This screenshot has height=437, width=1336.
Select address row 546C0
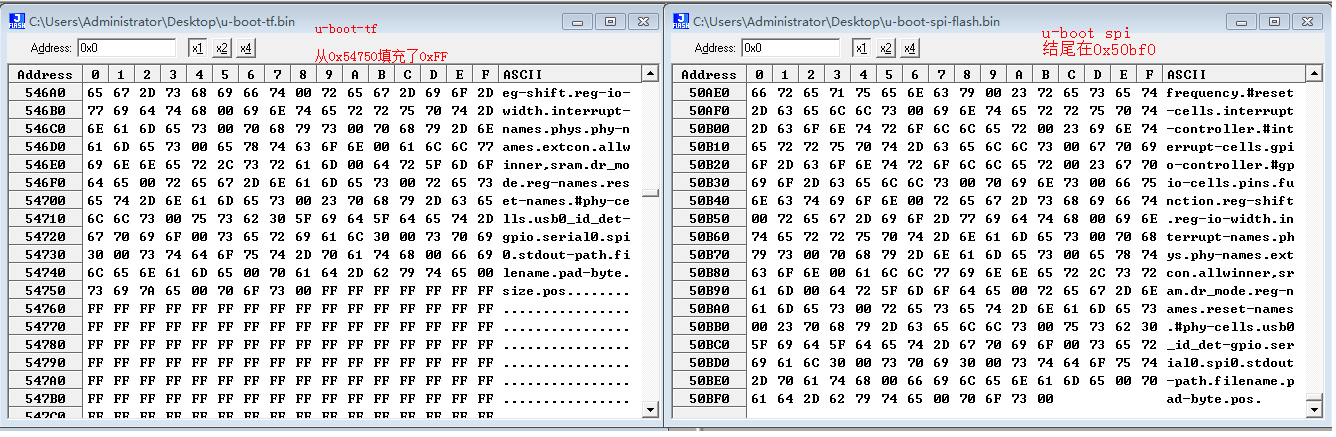45,128
